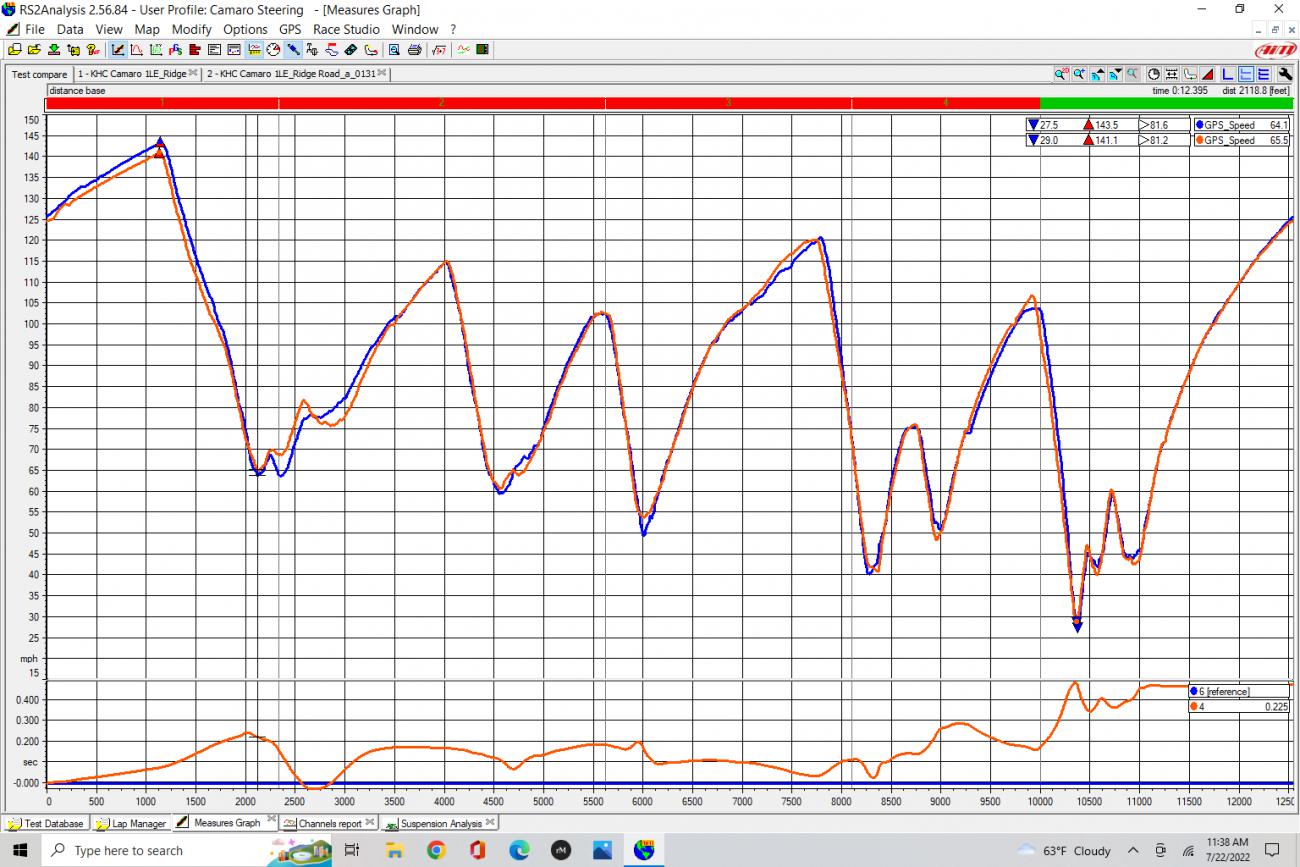1300x867 pixels.
Task: Click the orange GPS_Speed 65.5 legend entry
Action: pos(1241,141)
